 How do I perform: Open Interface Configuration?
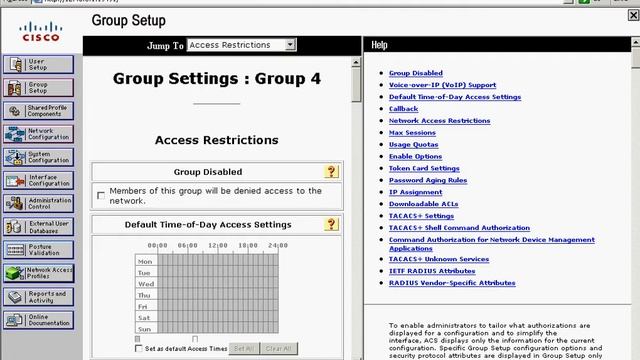pos(38,180)
